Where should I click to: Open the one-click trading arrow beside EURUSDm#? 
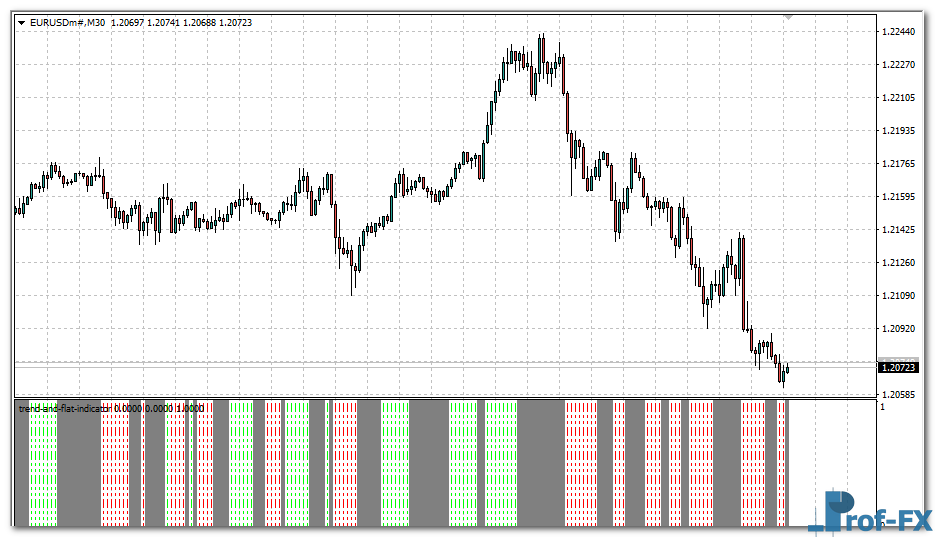[x=21, y=23]
